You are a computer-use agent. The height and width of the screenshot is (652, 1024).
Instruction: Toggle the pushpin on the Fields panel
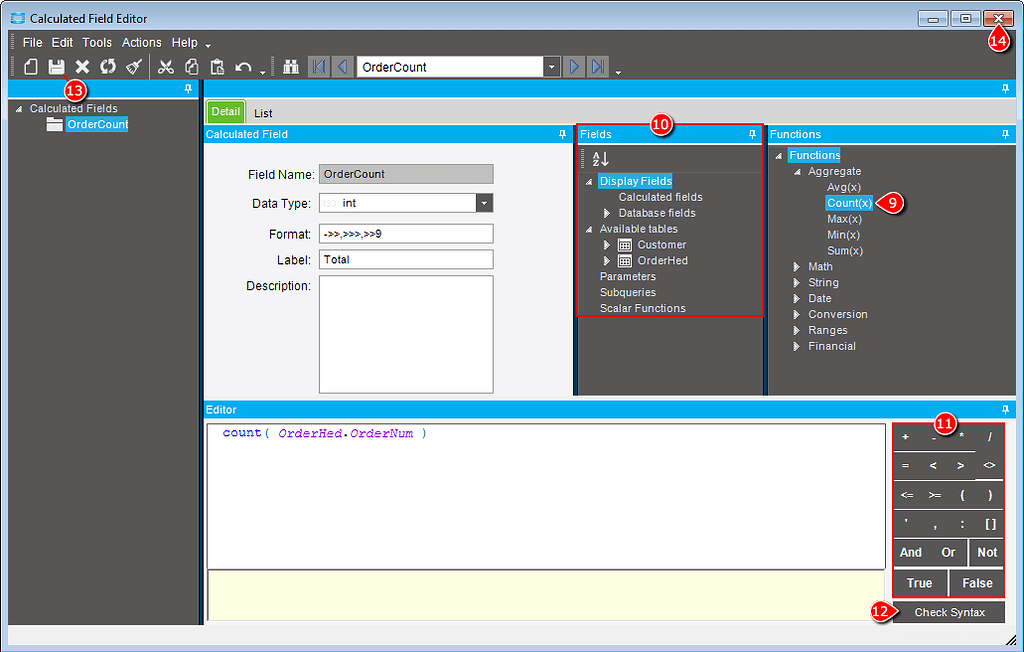click(752, 133)
